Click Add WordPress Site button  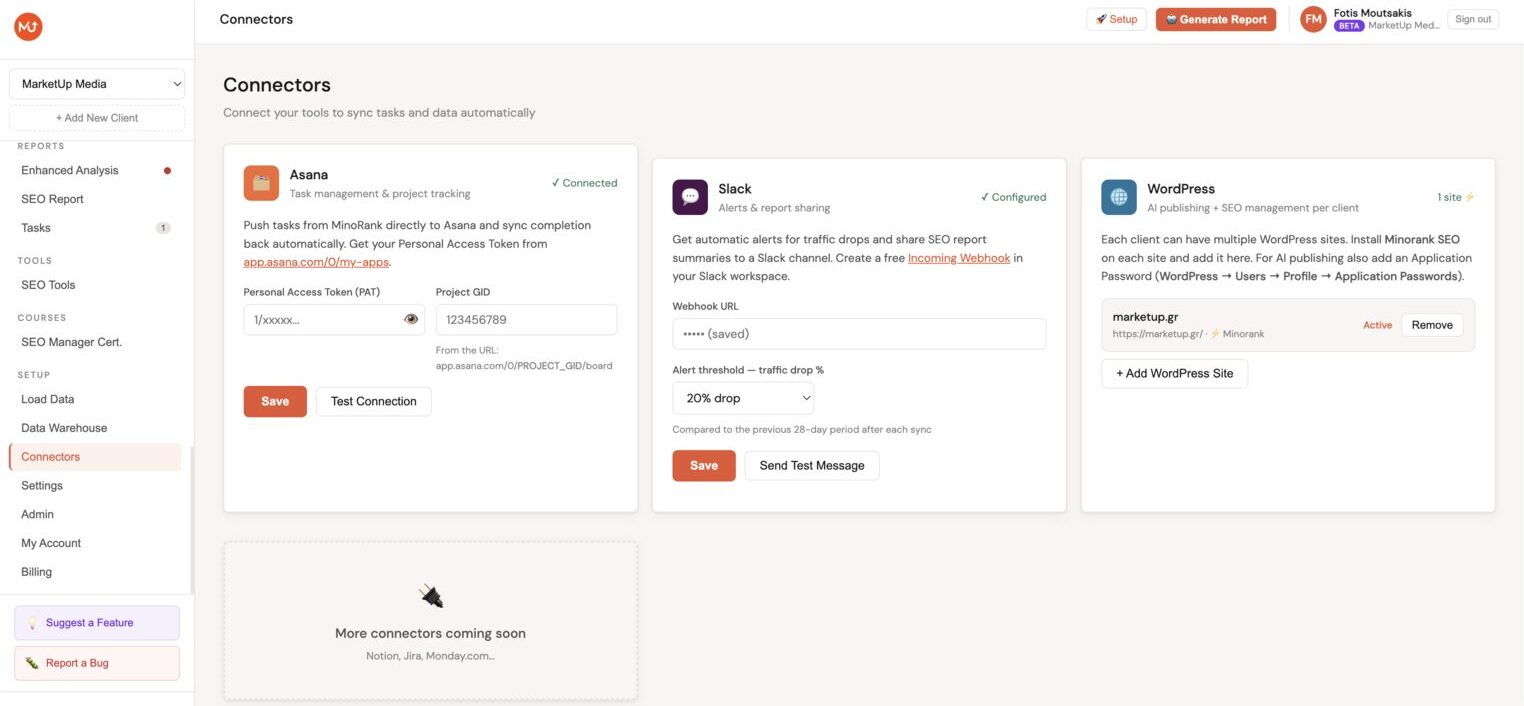pos(1175,373)
